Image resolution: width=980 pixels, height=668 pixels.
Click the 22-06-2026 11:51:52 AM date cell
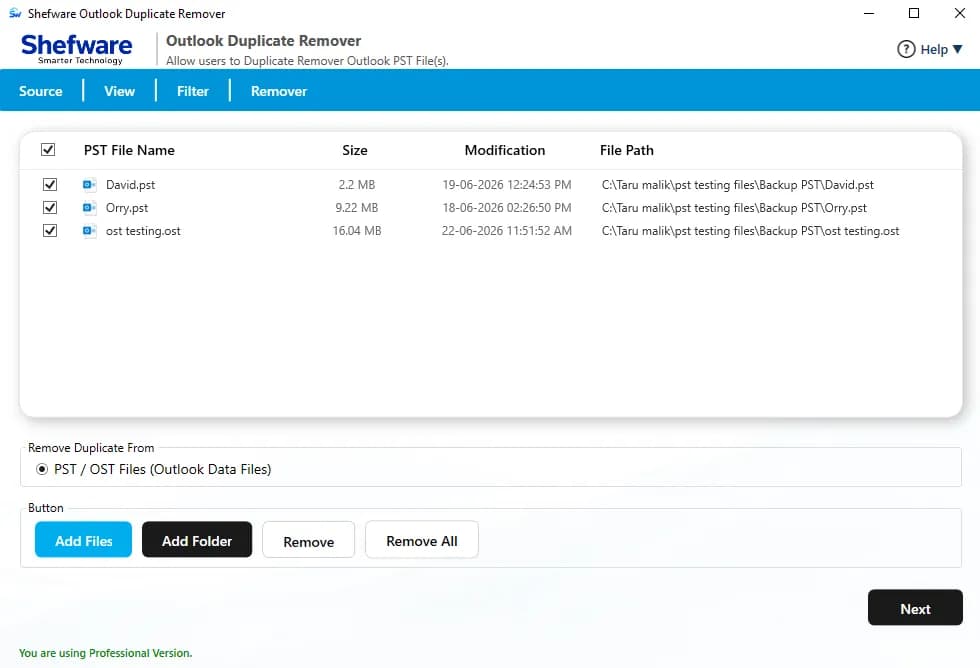tap(507, 231)
